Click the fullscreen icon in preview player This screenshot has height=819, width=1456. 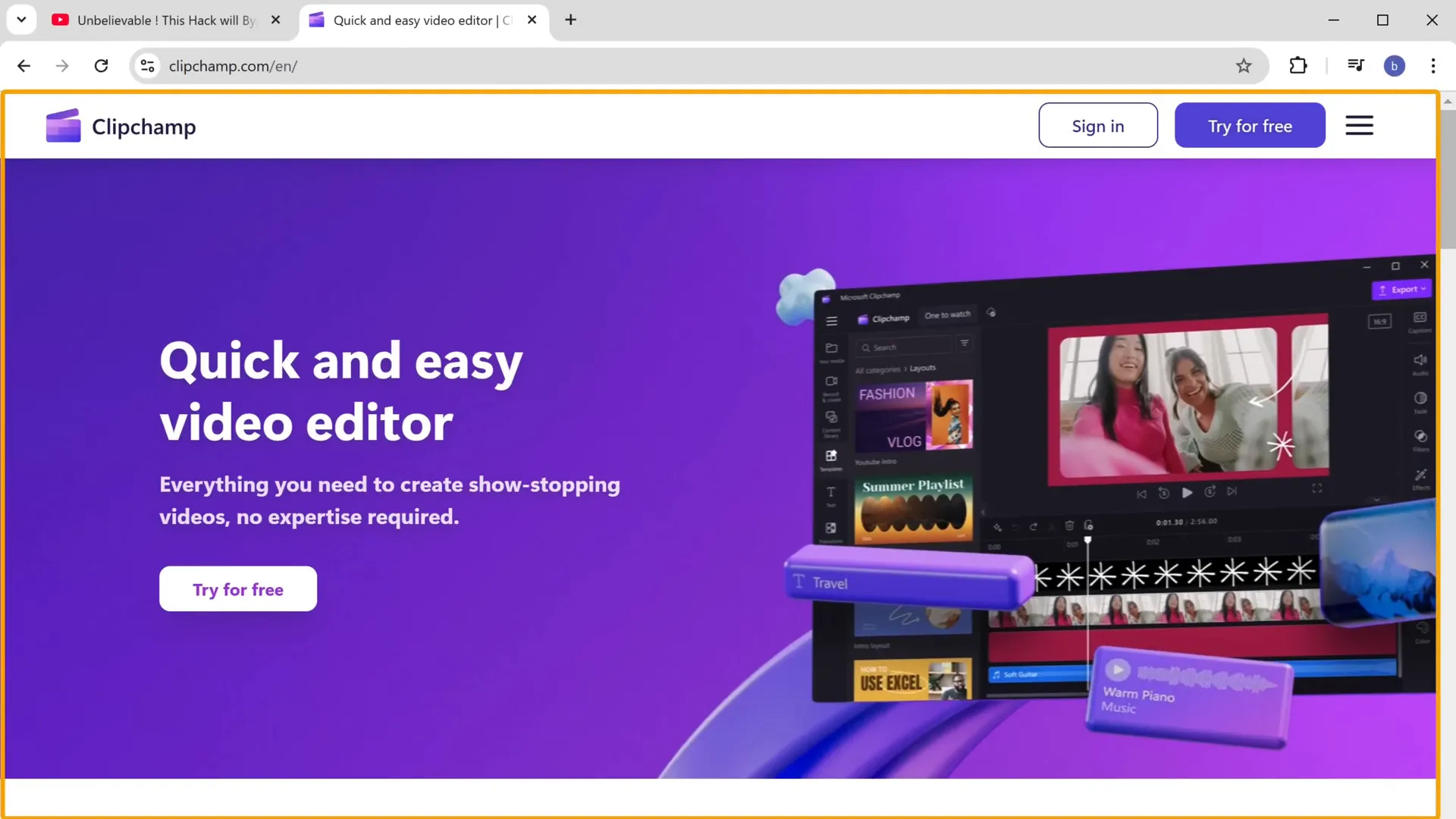(x=1317, y=488)
